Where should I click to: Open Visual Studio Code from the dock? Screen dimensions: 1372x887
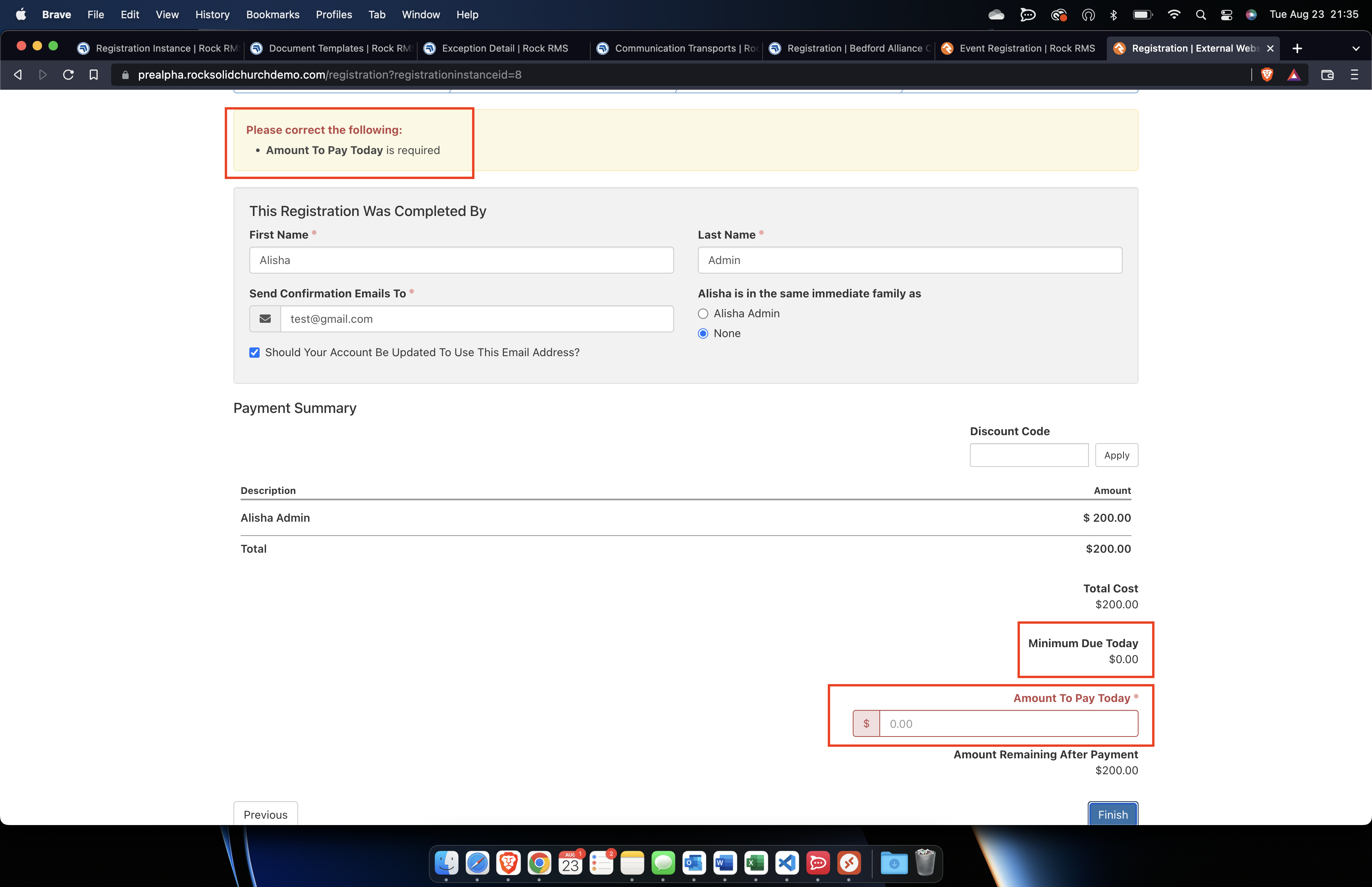(x=787, y=863)
